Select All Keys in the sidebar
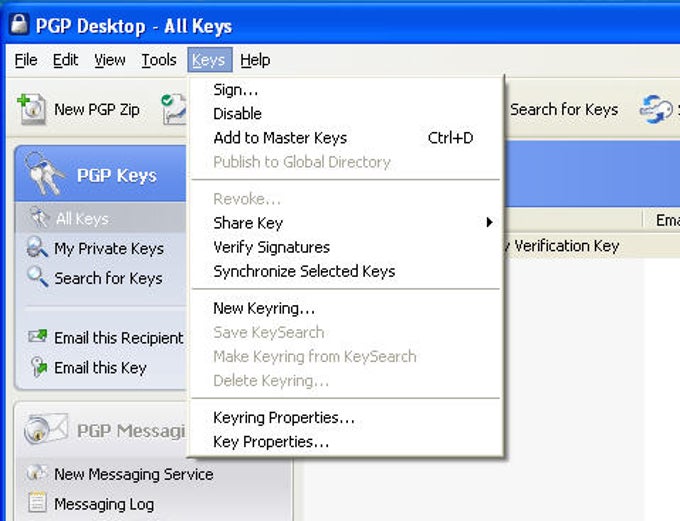680x521 pixels. coord(82,219)
